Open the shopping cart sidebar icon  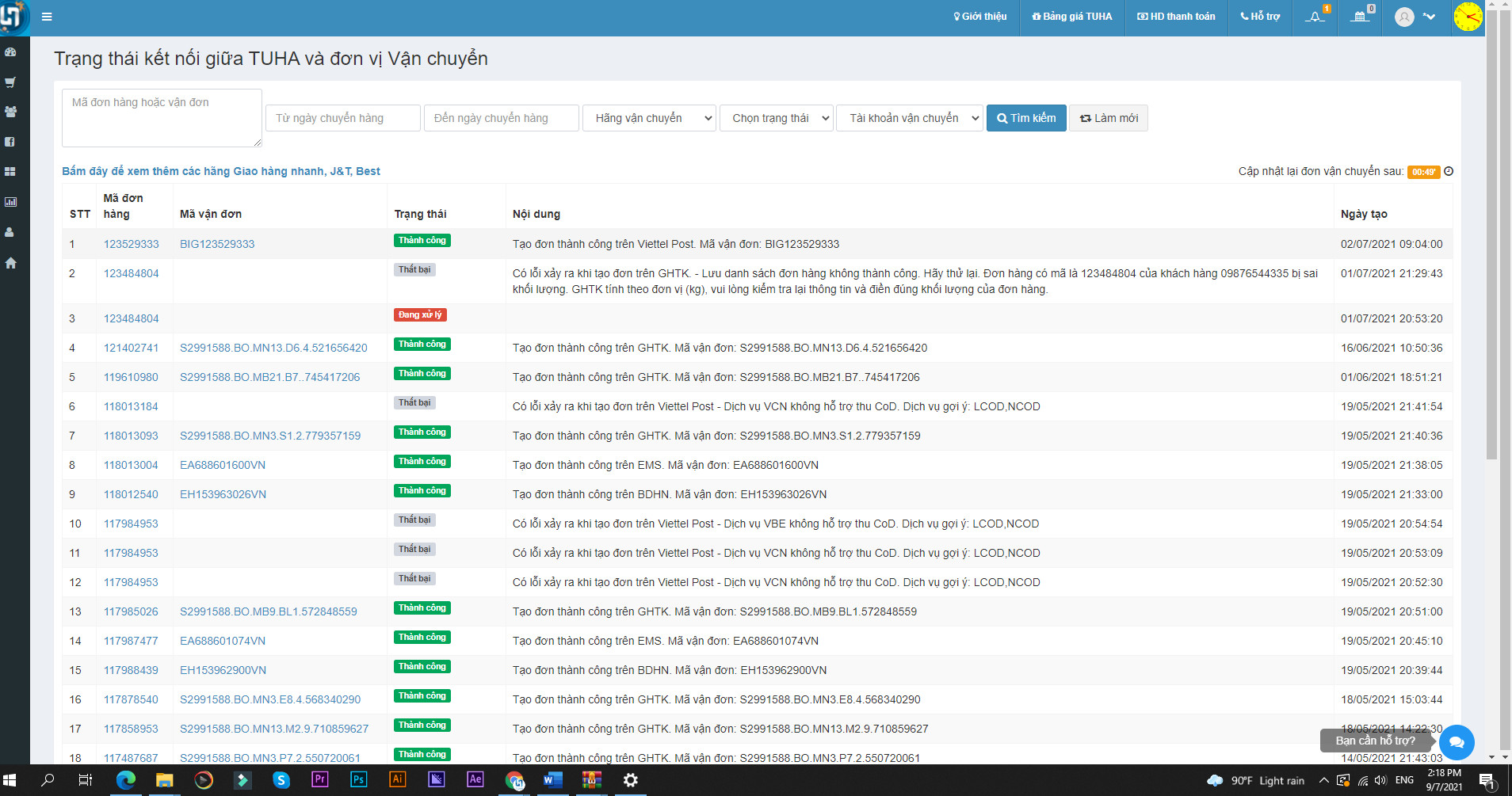coord(11,82)
